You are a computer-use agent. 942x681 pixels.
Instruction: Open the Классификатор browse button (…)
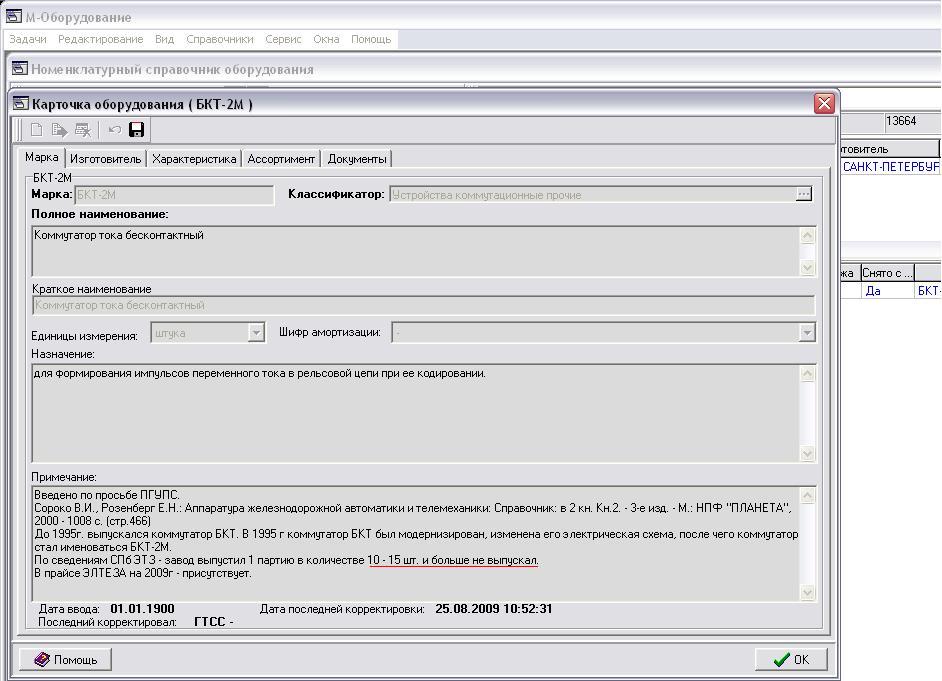804,195
